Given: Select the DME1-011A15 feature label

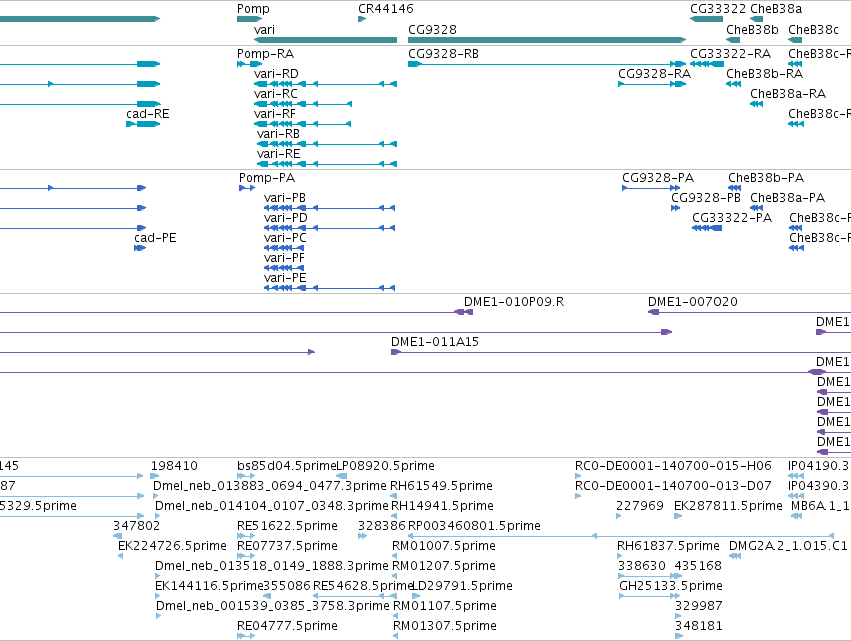Looking at the screenshot, I should pyautogui.click(x=435, y=342).
